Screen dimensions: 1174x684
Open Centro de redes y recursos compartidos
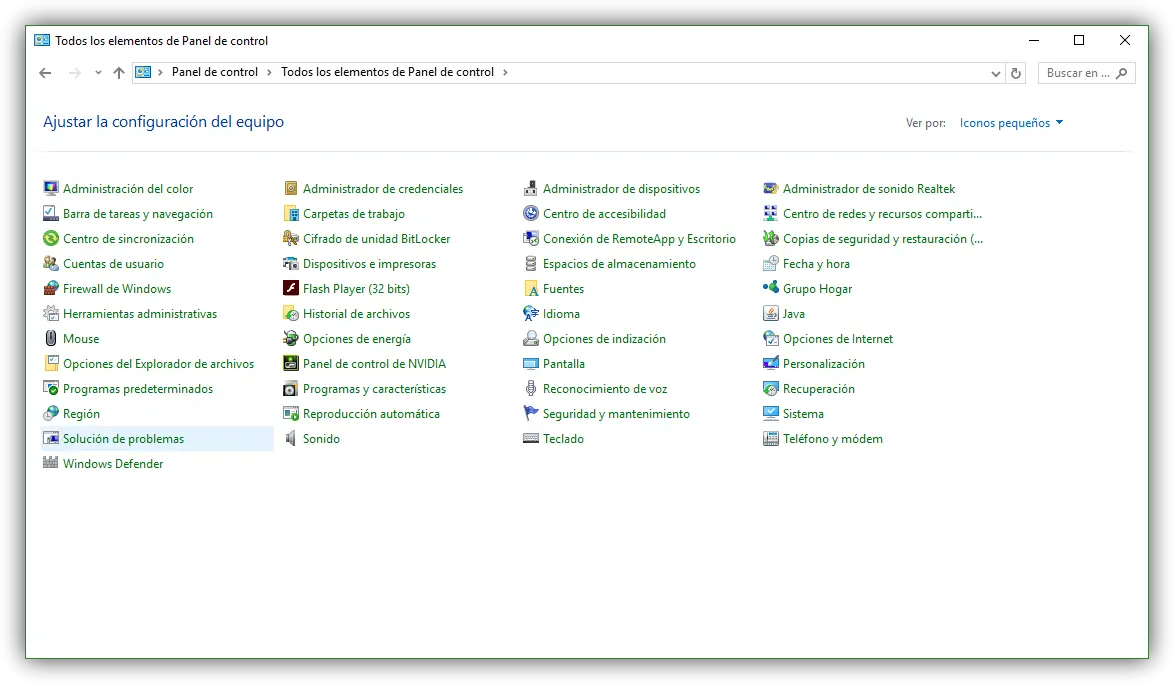[882, 214]
